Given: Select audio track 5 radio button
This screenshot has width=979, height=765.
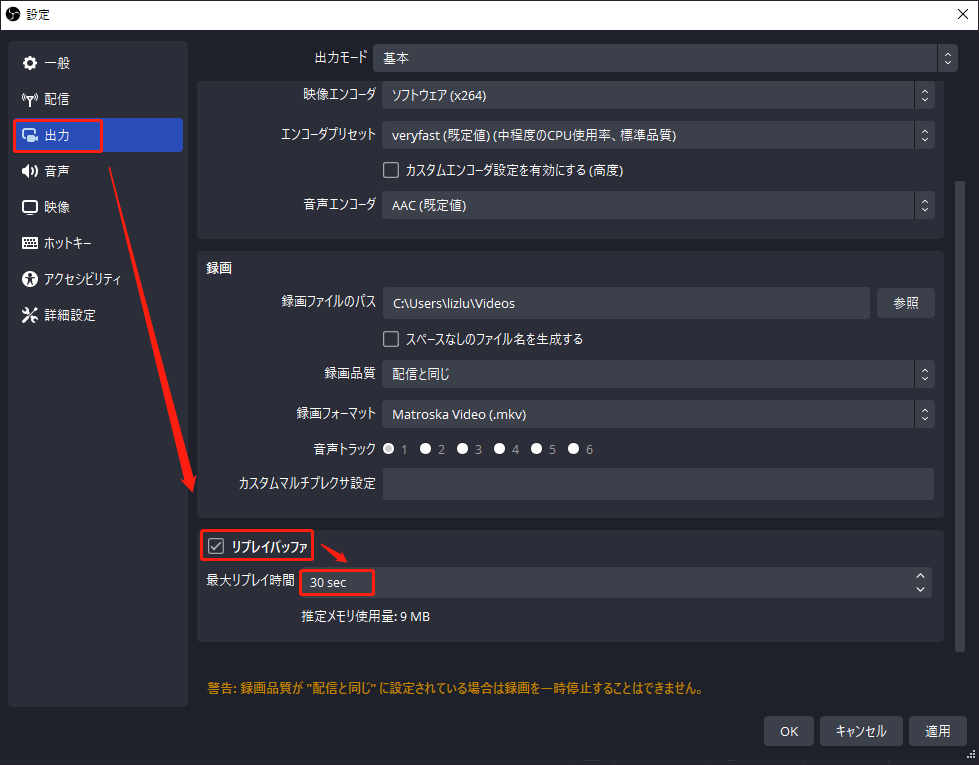Looking at the screenshot, I should click(x=536, y=449).
